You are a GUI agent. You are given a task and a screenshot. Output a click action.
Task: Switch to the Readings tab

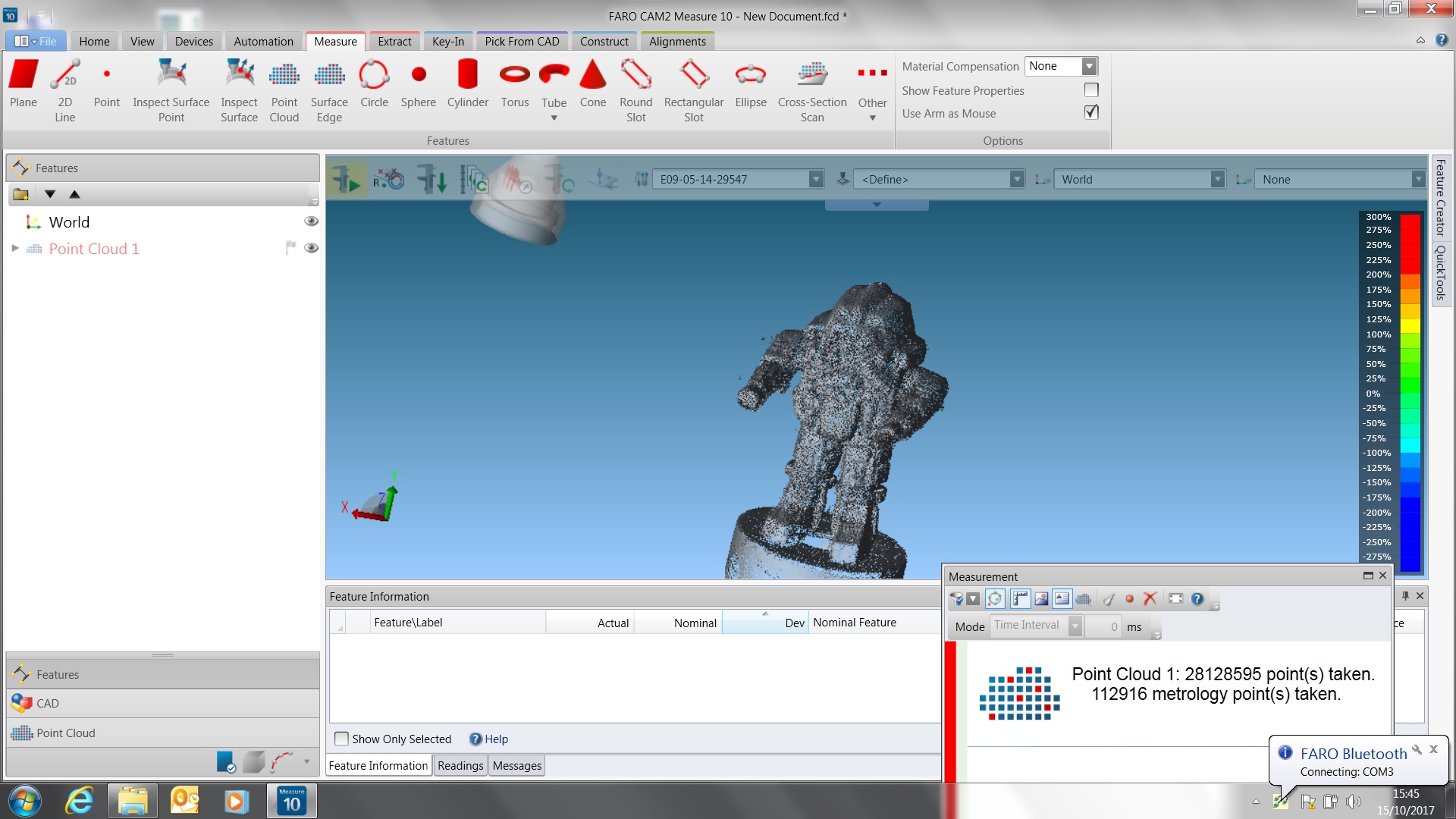point(460,766)
